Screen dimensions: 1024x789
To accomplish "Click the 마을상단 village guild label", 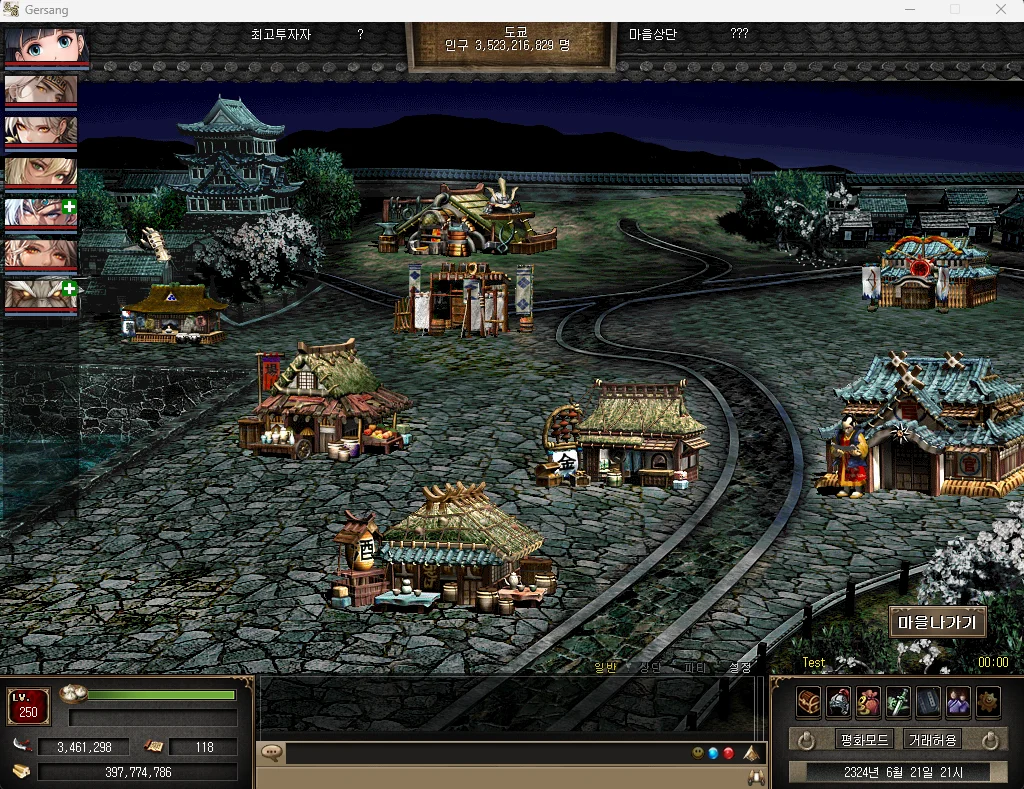I will [x=652, y=34].
